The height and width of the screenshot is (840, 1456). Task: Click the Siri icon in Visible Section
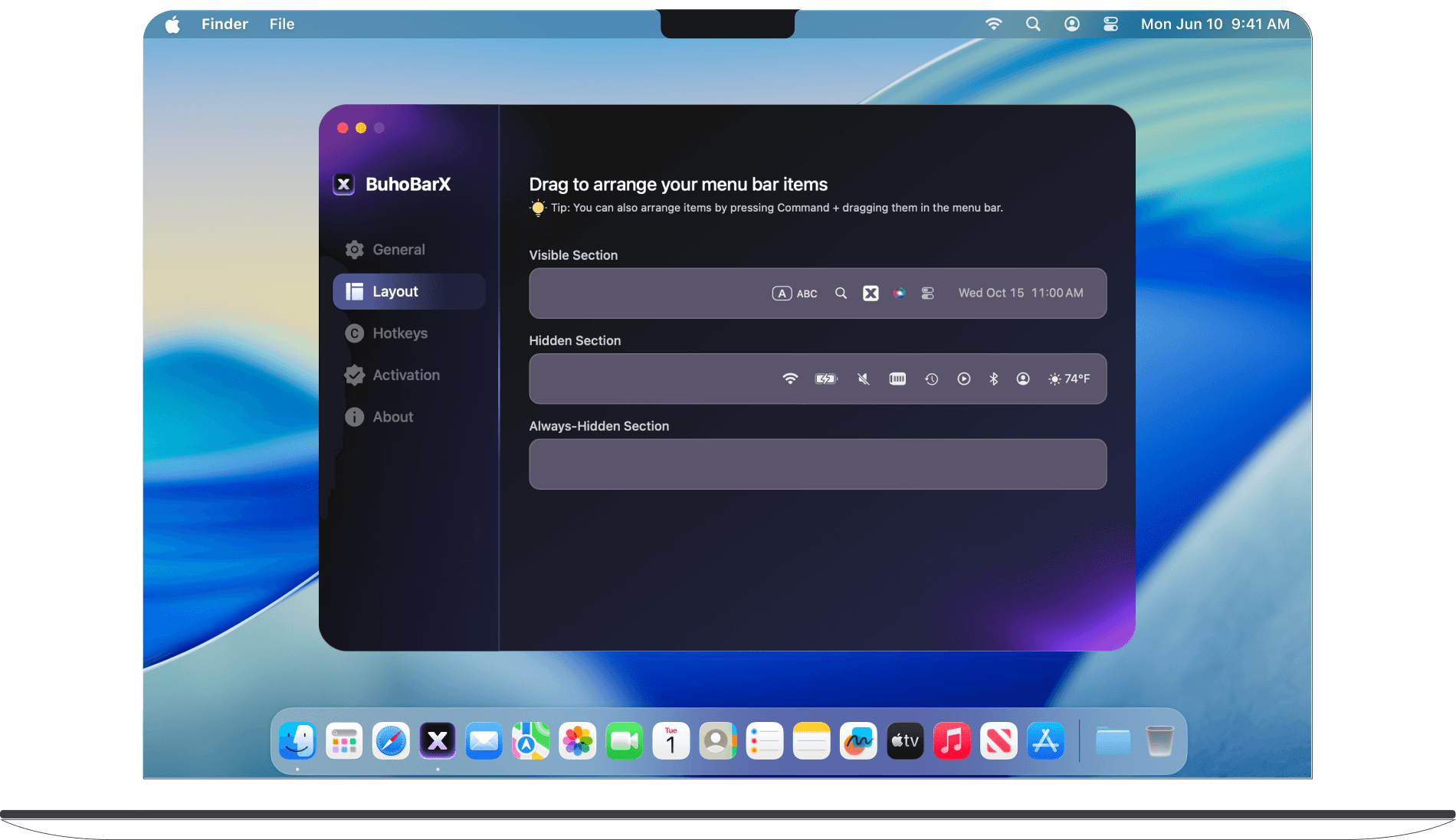click(899, 293)
